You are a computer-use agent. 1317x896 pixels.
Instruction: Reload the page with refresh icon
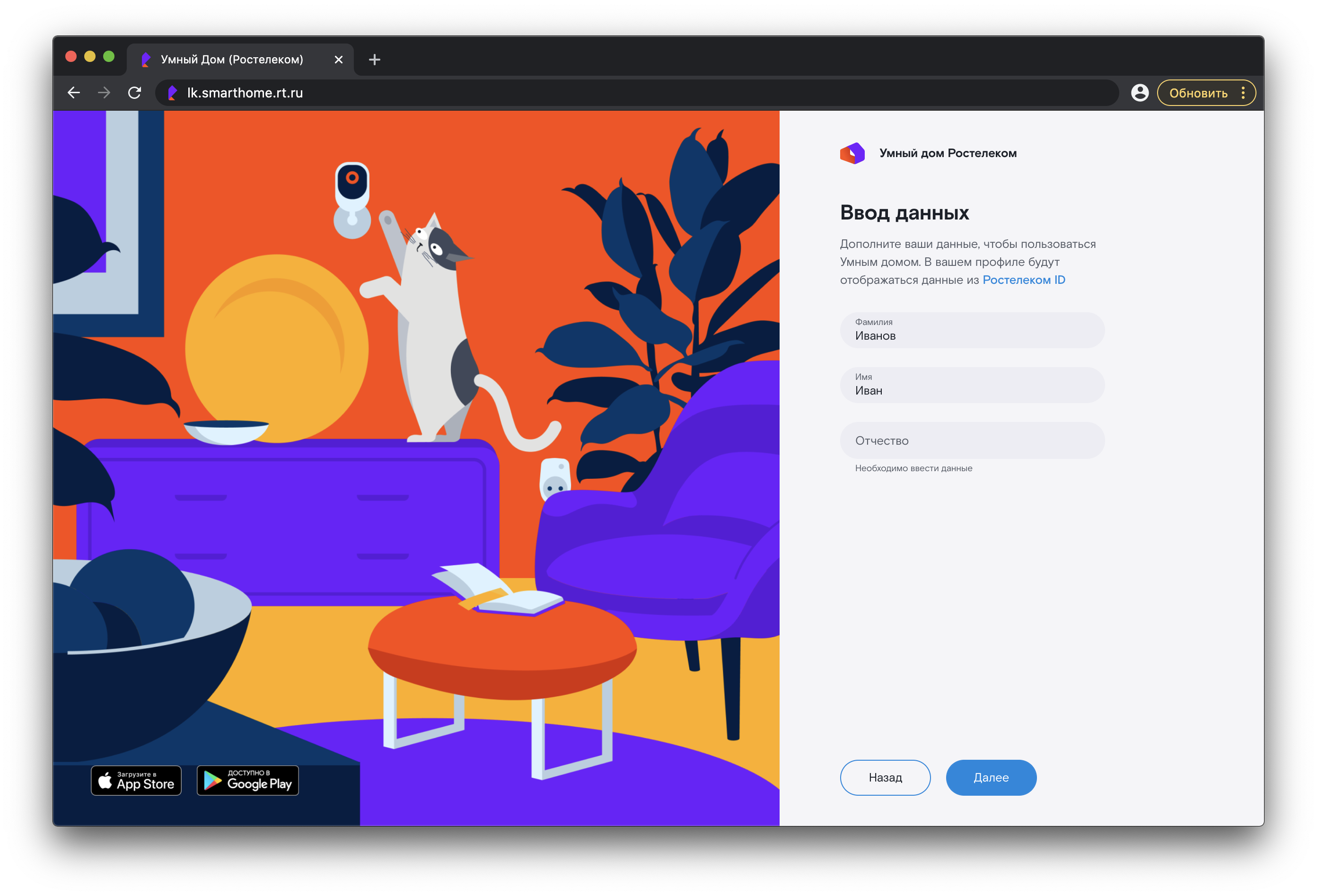click(134, 93)
